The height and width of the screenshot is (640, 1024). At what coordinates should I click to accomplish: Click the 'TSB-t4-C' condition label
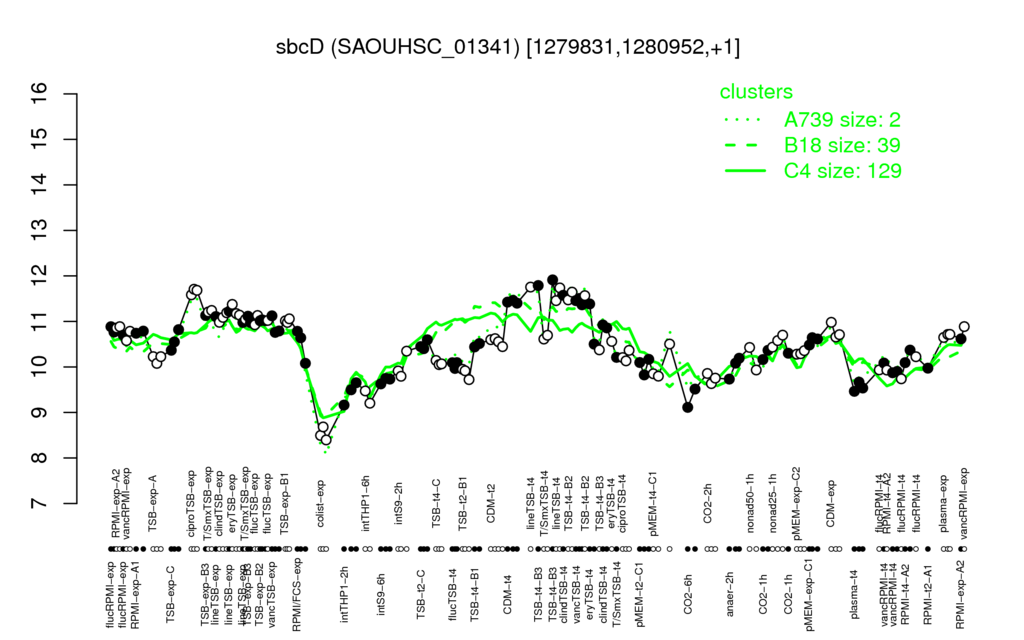click(x=436, y=503)
